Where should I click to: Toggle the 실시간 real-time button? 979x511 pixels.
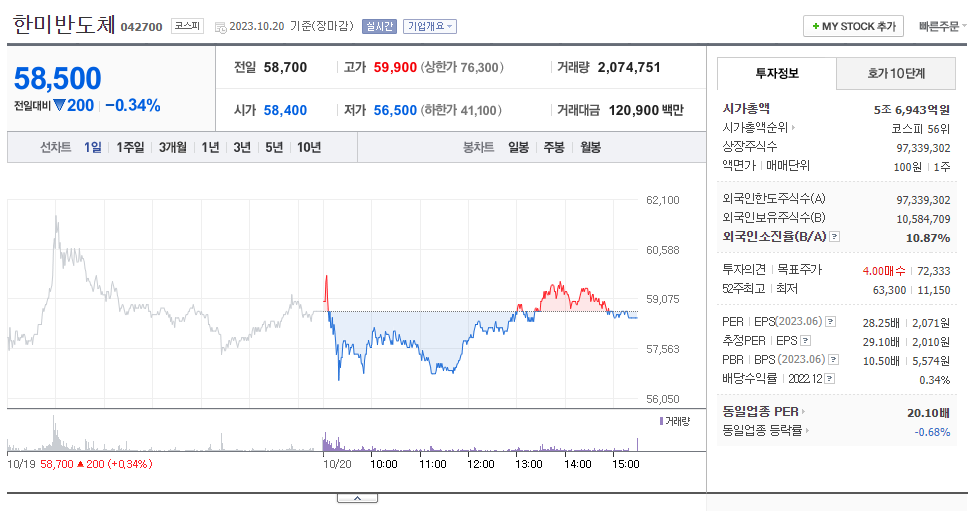(x=379, y=26)
